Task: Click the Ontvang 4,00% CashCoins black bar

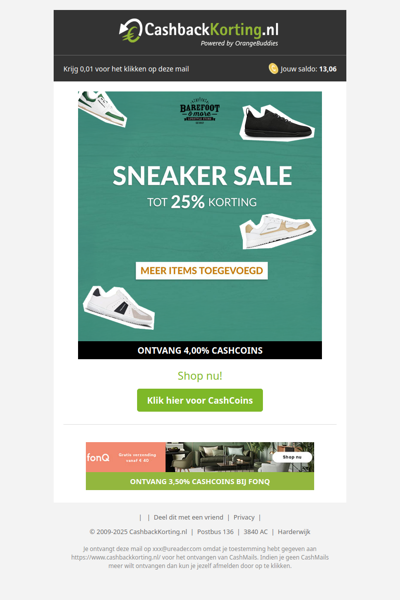Action: (200, 350)
